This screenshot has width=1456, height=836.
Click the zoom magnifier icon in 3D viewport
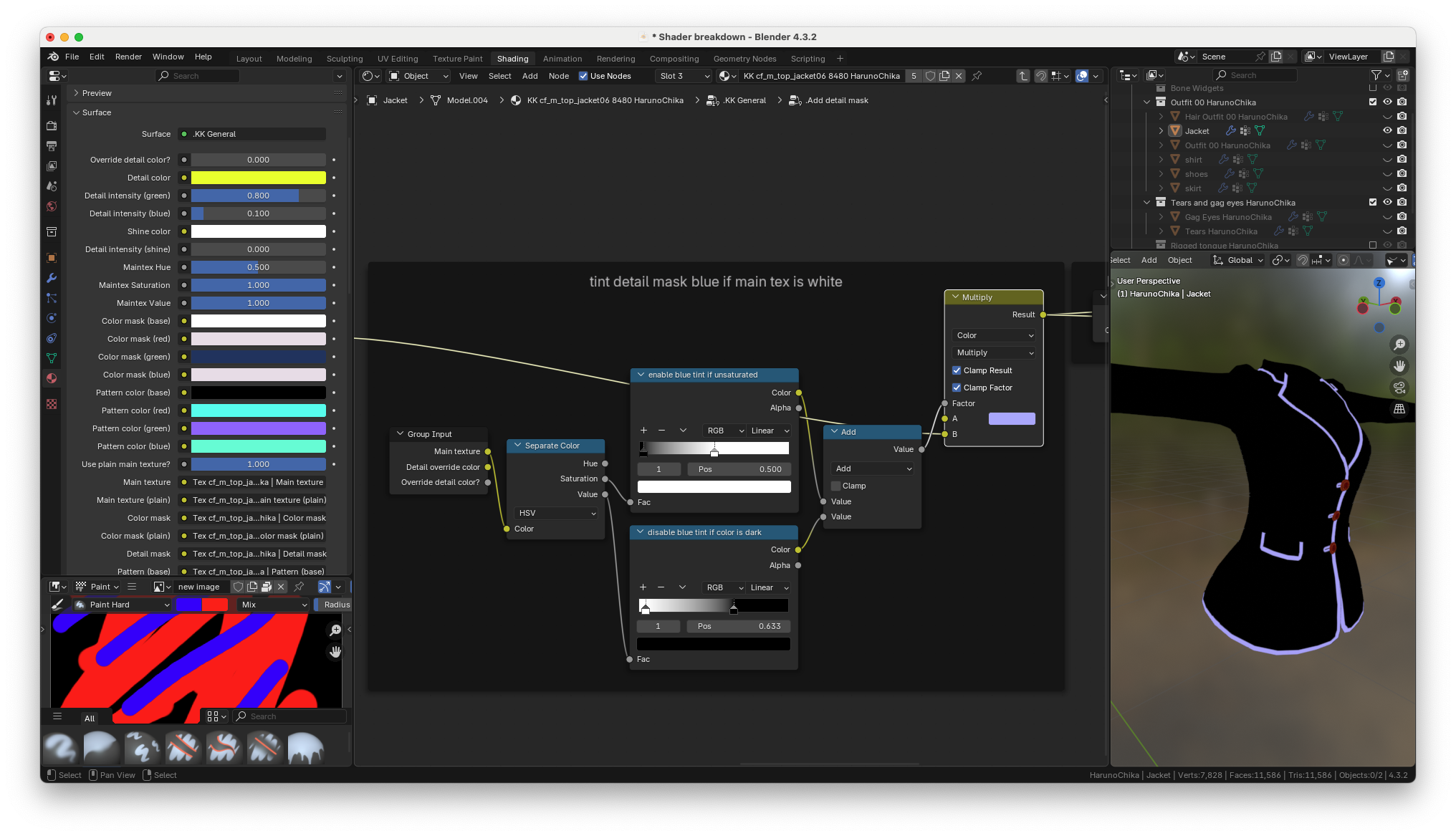tap(1399, 345)
